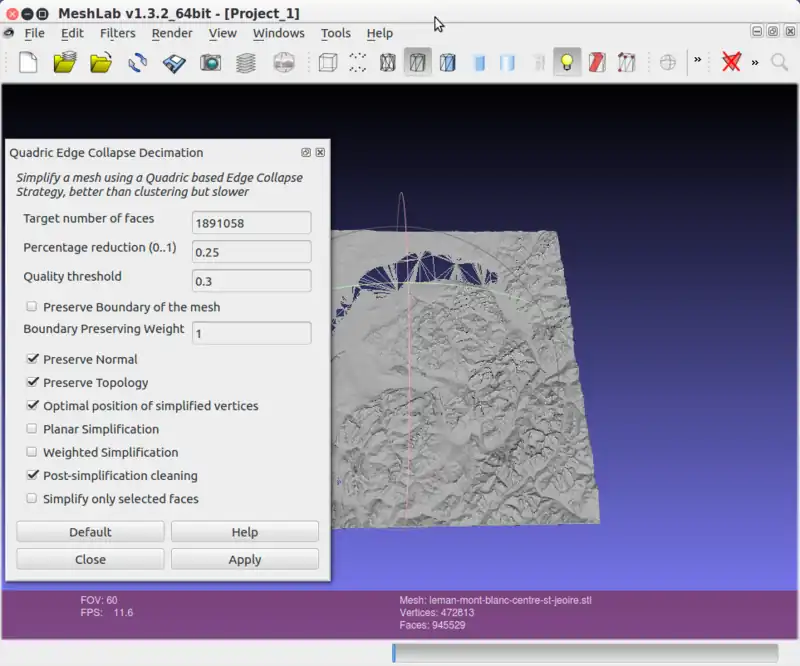Check Simplify only selected faces
Viewport: 800px width, 666px height.
pyautogui.click(x=32, y=499)
